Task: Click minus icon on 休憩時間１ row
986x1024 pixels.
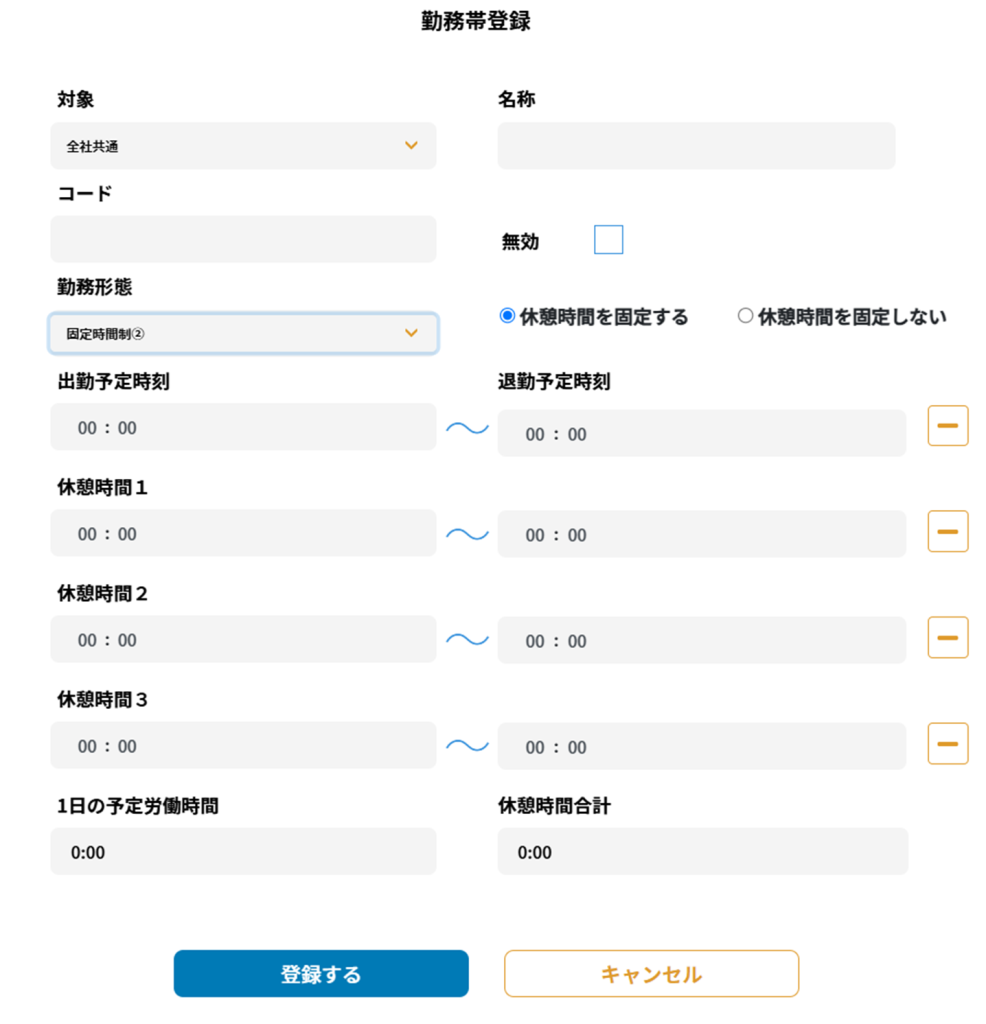Action: [x=947, y=531]
